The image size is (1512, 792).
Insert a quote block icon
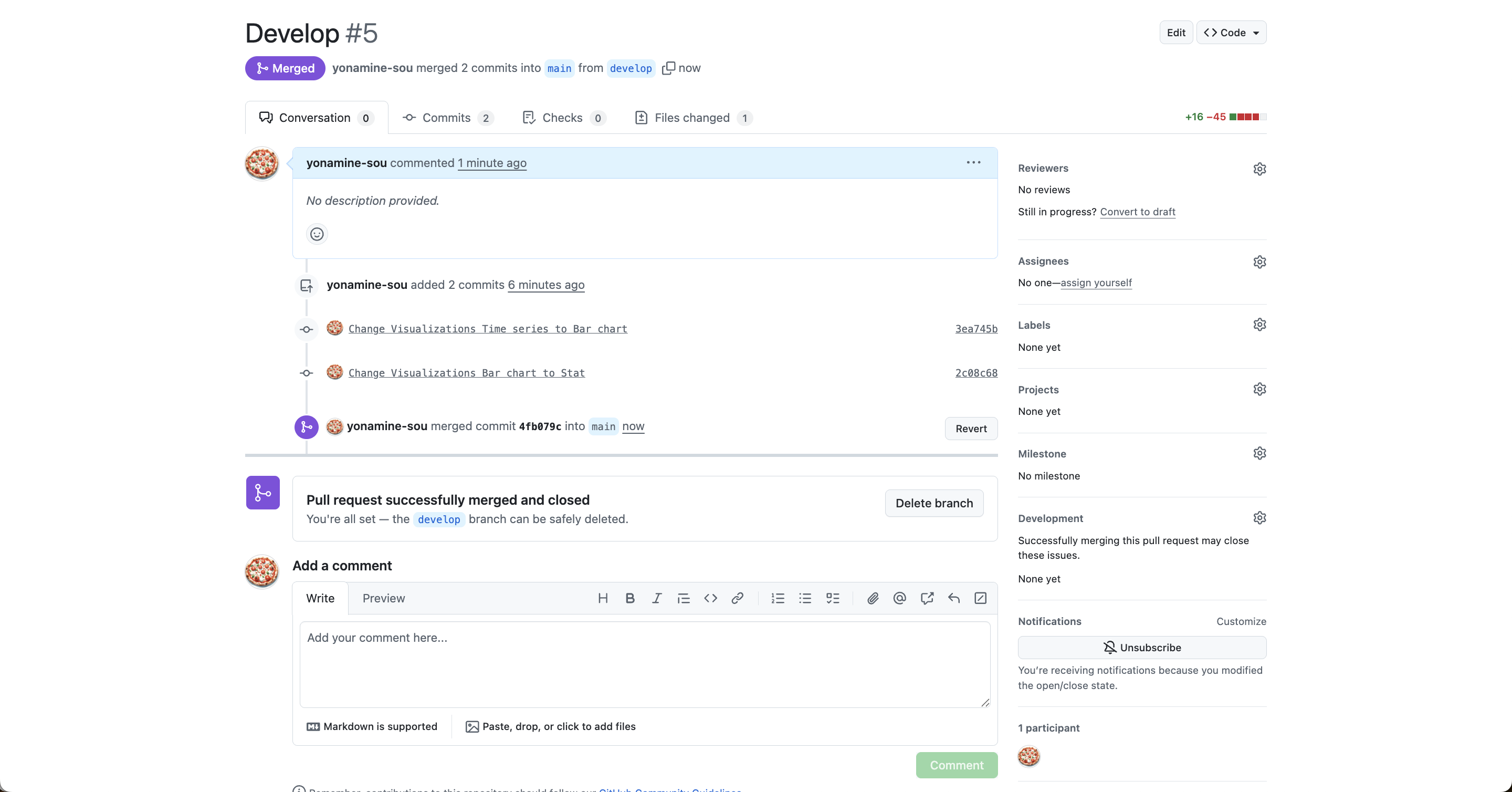pos(683,598)
